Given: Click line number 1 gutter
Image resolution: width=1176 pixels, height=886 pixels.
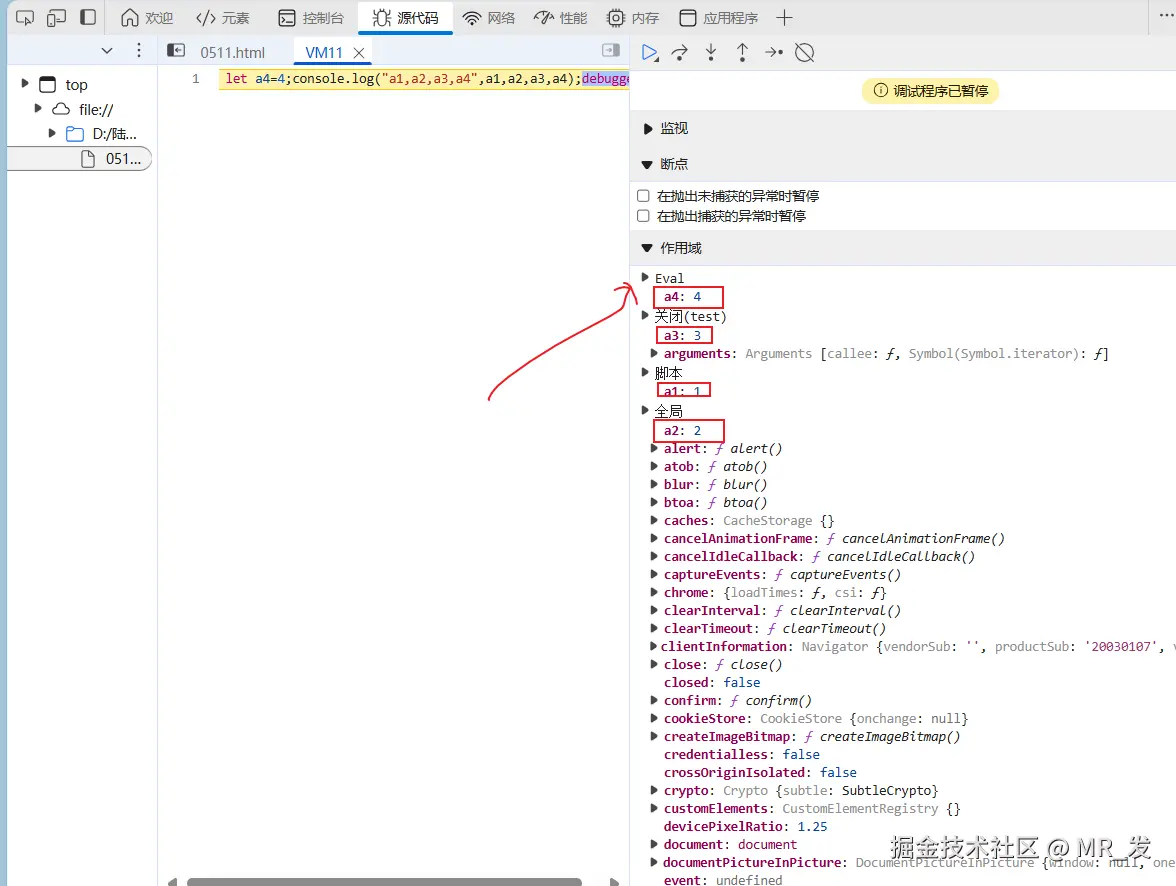Looking at the screenshot, I should pyautogui.click(x=196, y=79).
